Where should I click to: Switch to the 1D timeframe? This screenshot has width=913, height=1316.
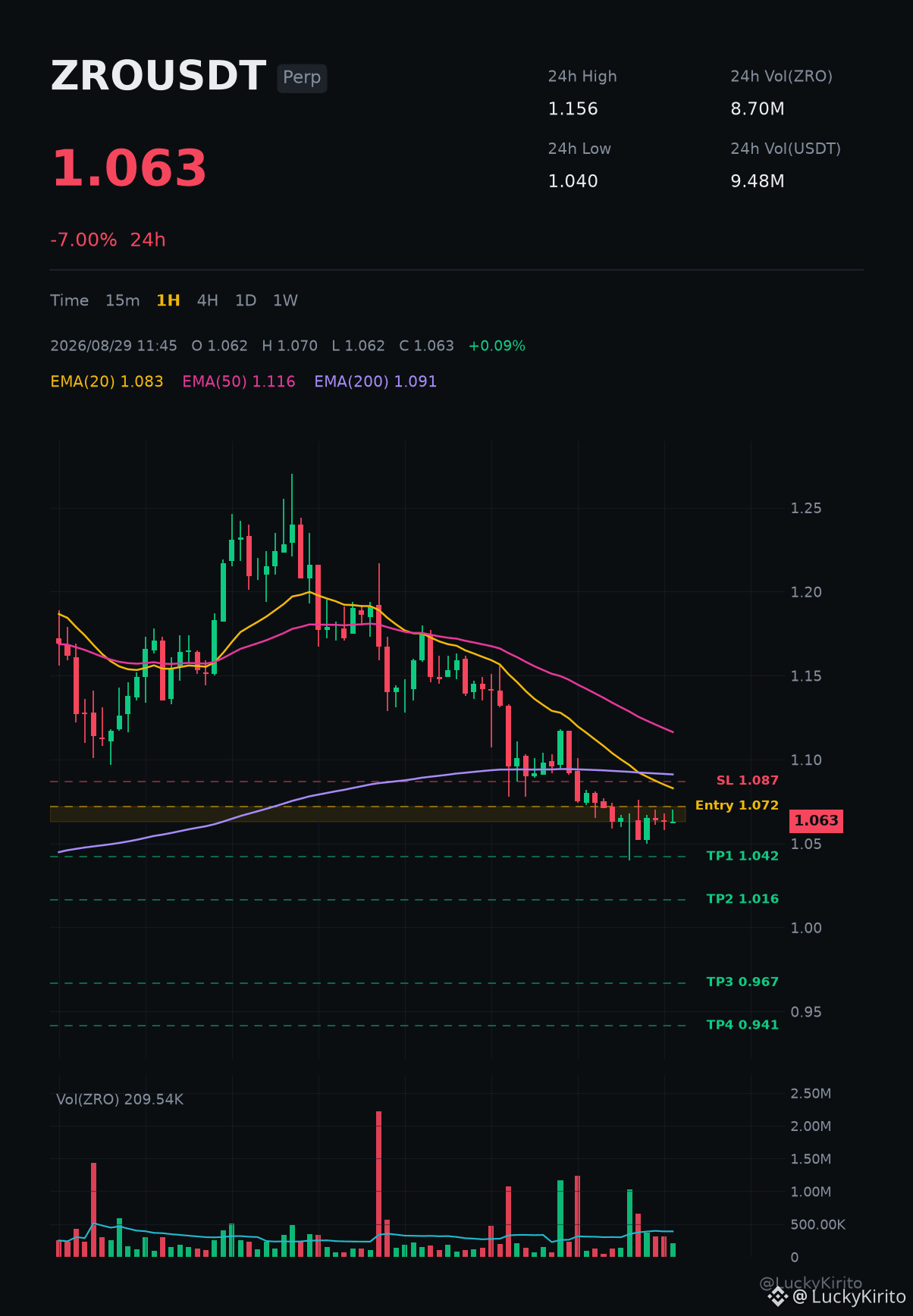(x=246, y=301)
